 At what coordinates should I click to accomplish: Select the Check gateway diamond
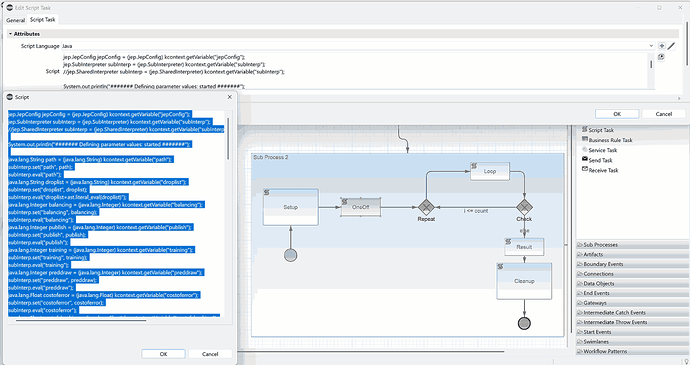[x=524, y=207]
